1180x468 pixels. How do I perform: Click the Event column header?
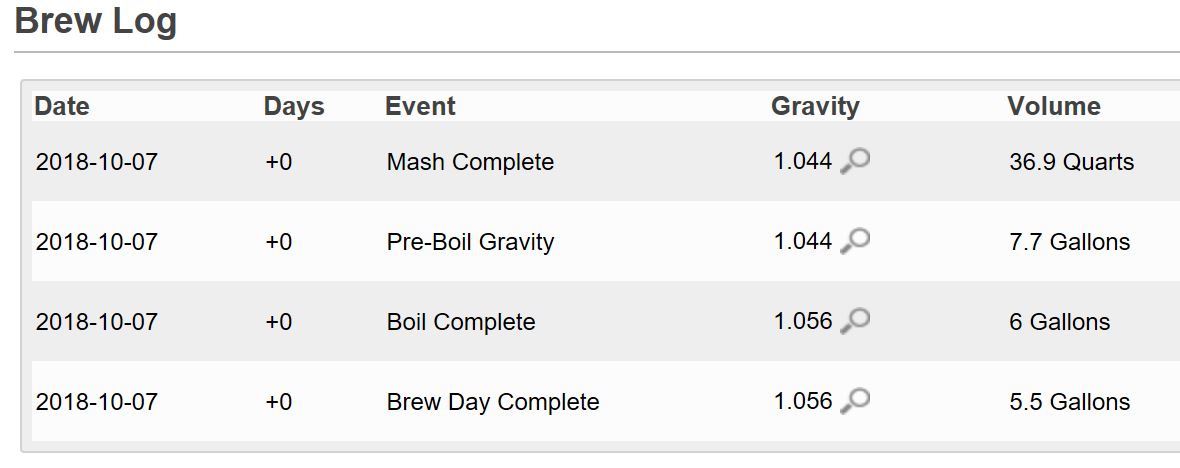click(x=420, y=106)
